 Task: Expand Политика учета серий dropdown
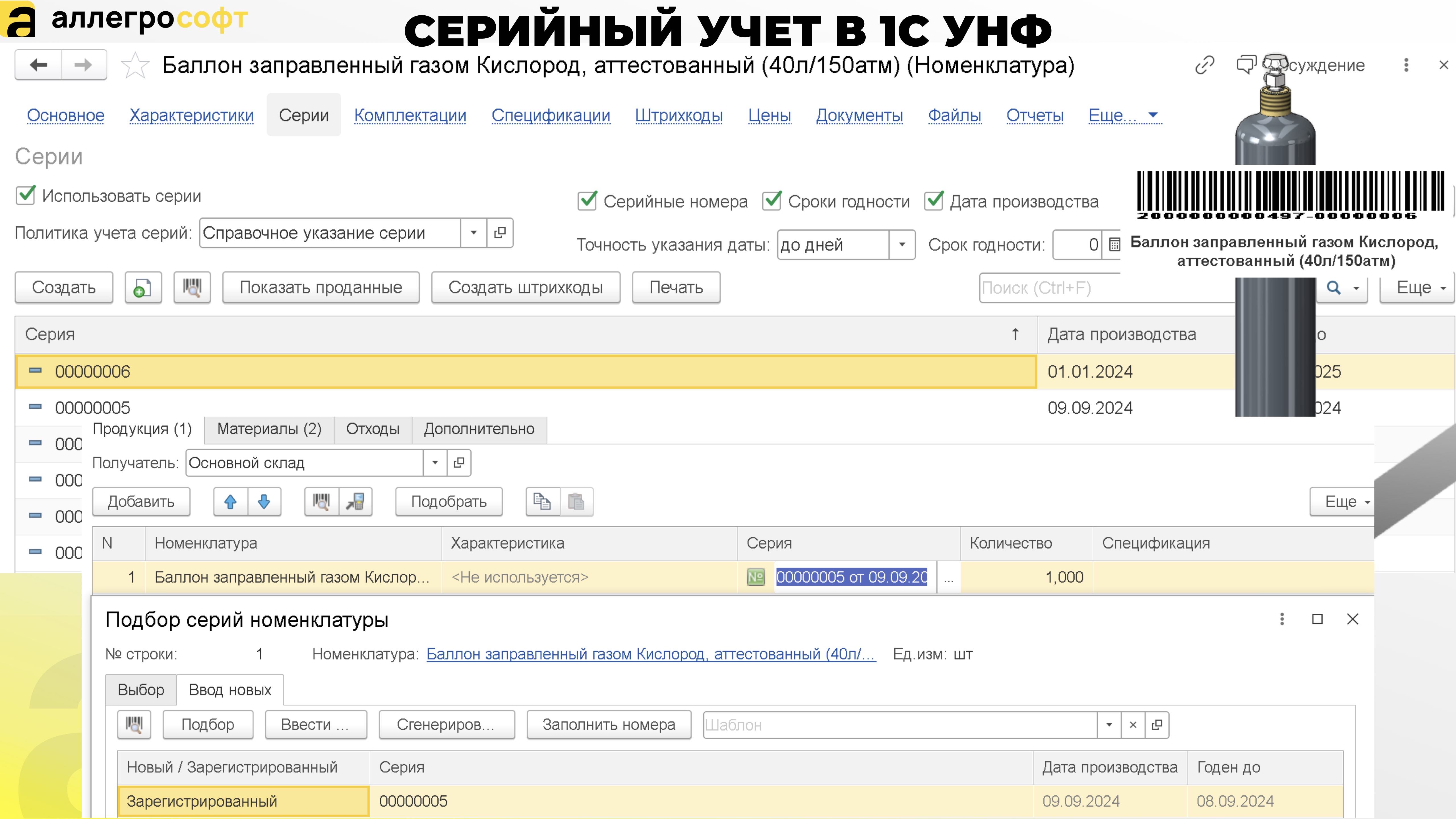[474, 233]
